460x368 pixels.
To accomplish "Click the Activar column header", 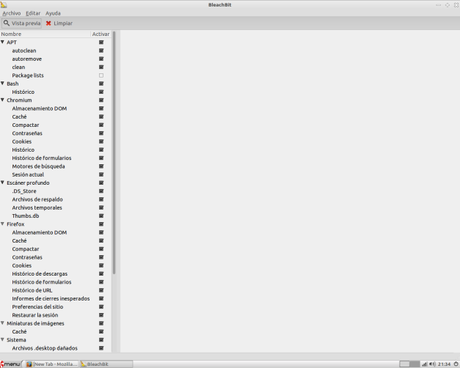I will [x=101, y=34].
